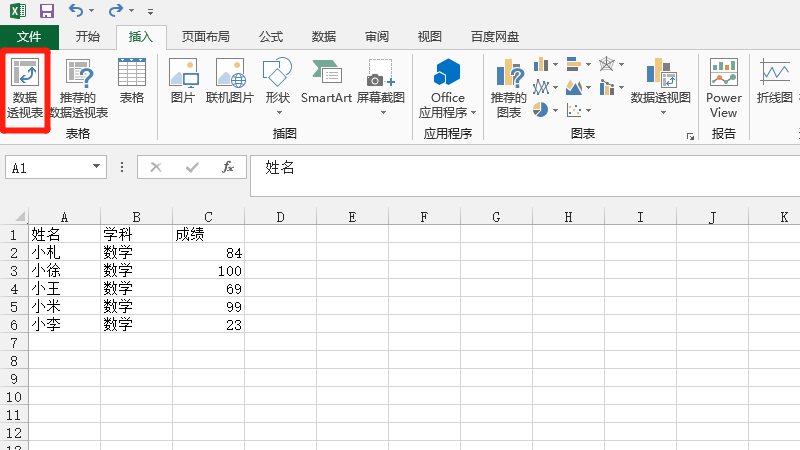800x450 pixels.
Task: Open SmartArt graphic insert
Action: (x=326, y=81)
